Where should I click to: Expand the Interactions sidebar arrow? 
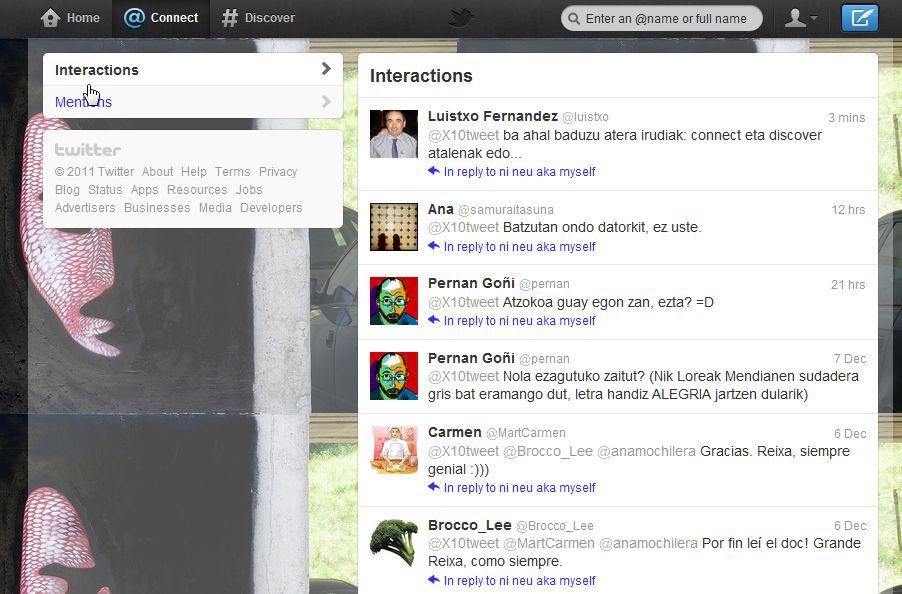(326, 69)
